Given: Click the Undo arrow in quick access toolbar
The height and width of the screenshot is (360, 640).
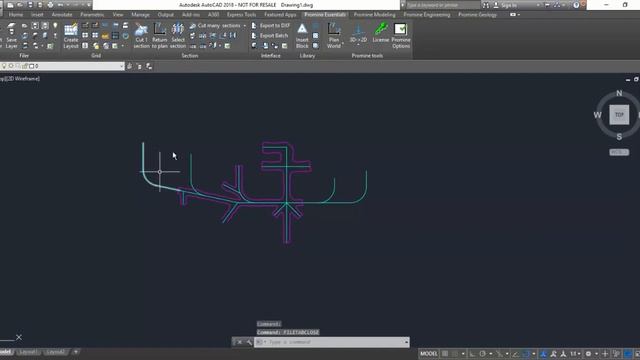Looking at the screenshot, I should (x=60, y=5).
